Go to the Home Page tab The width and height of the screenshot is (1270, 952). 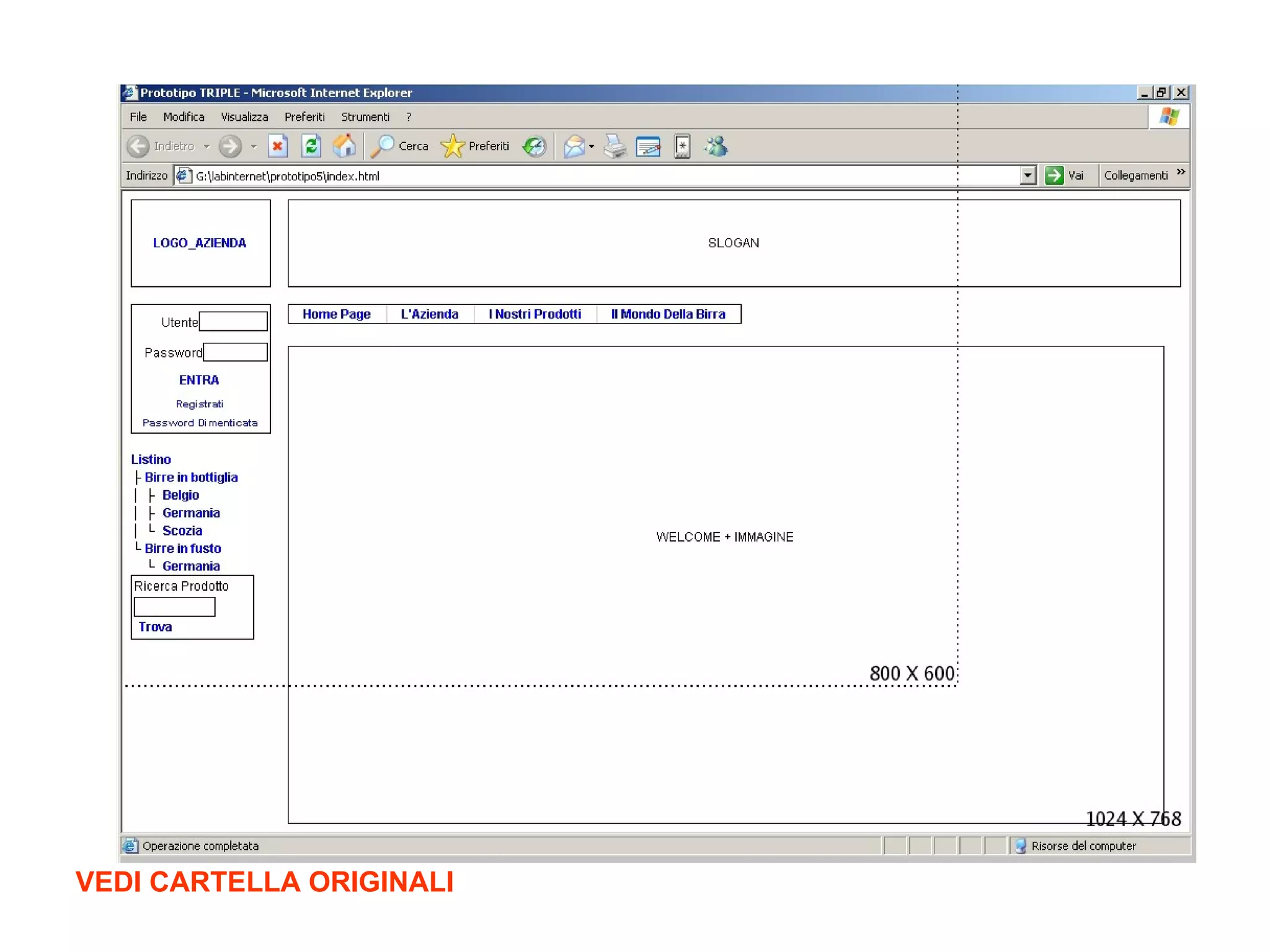(x=337, y=314)
